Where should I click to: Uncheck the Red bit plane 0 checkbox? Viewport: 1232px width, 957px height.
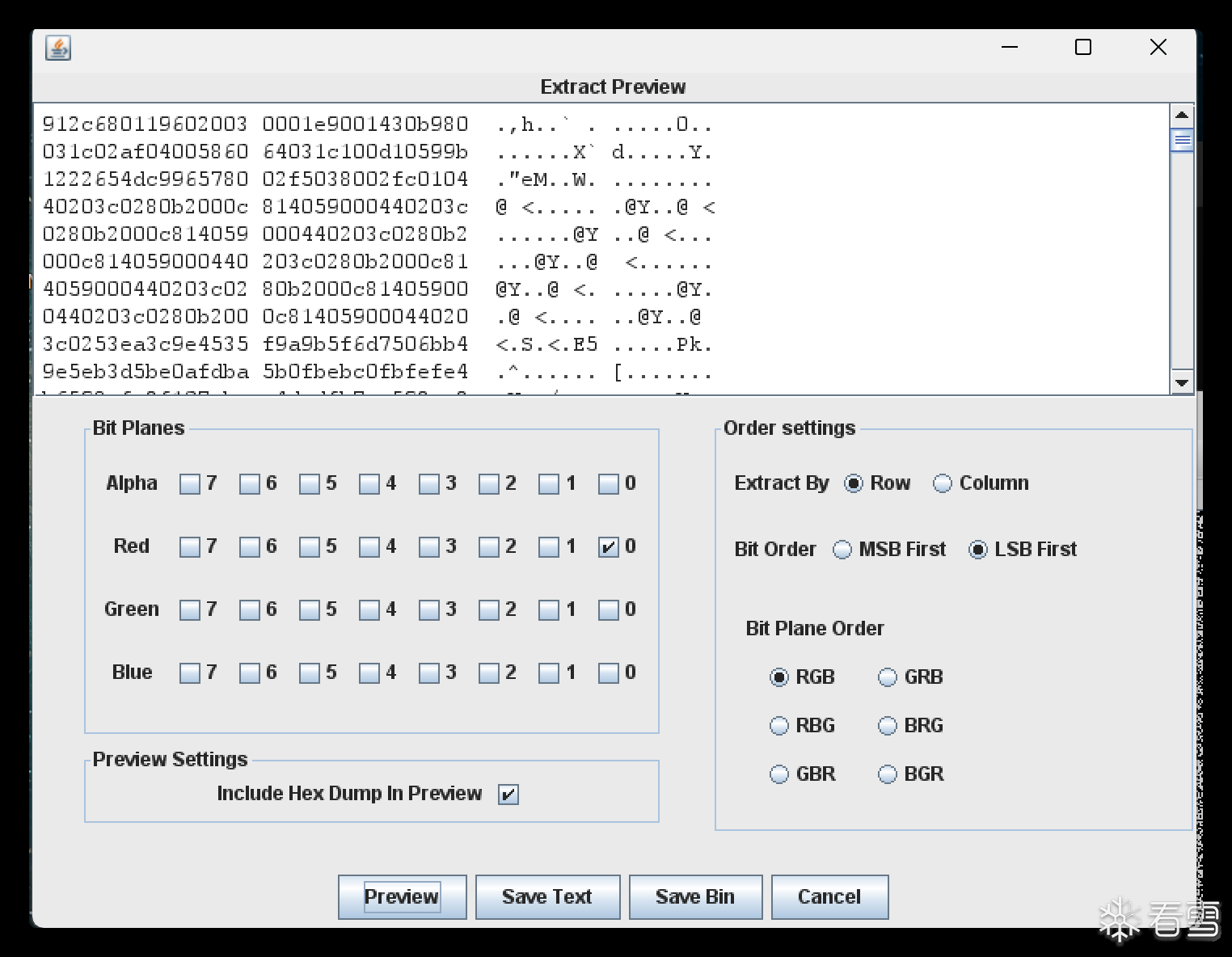tap(609, 547)
